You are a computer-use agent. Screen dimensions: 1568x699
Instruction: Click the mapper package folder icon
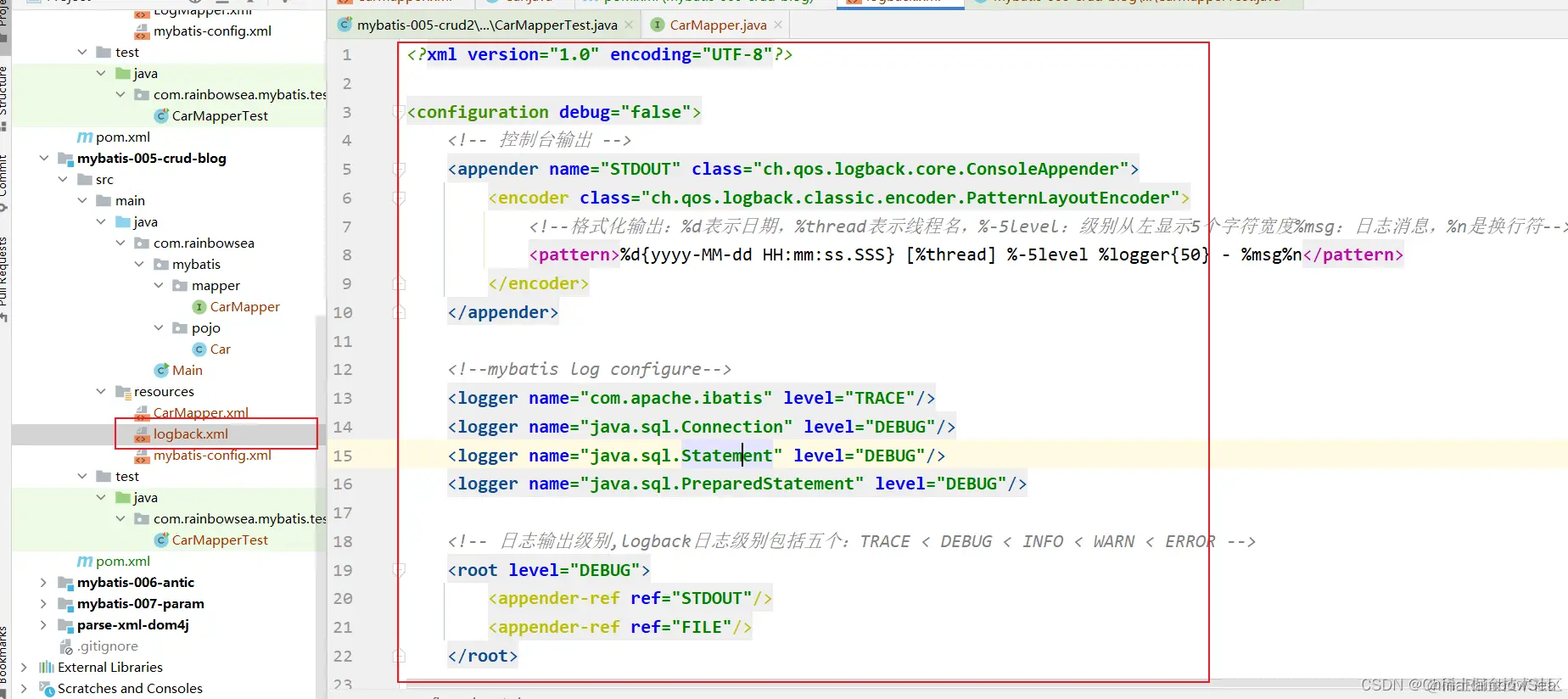click(x=180, y=286)
